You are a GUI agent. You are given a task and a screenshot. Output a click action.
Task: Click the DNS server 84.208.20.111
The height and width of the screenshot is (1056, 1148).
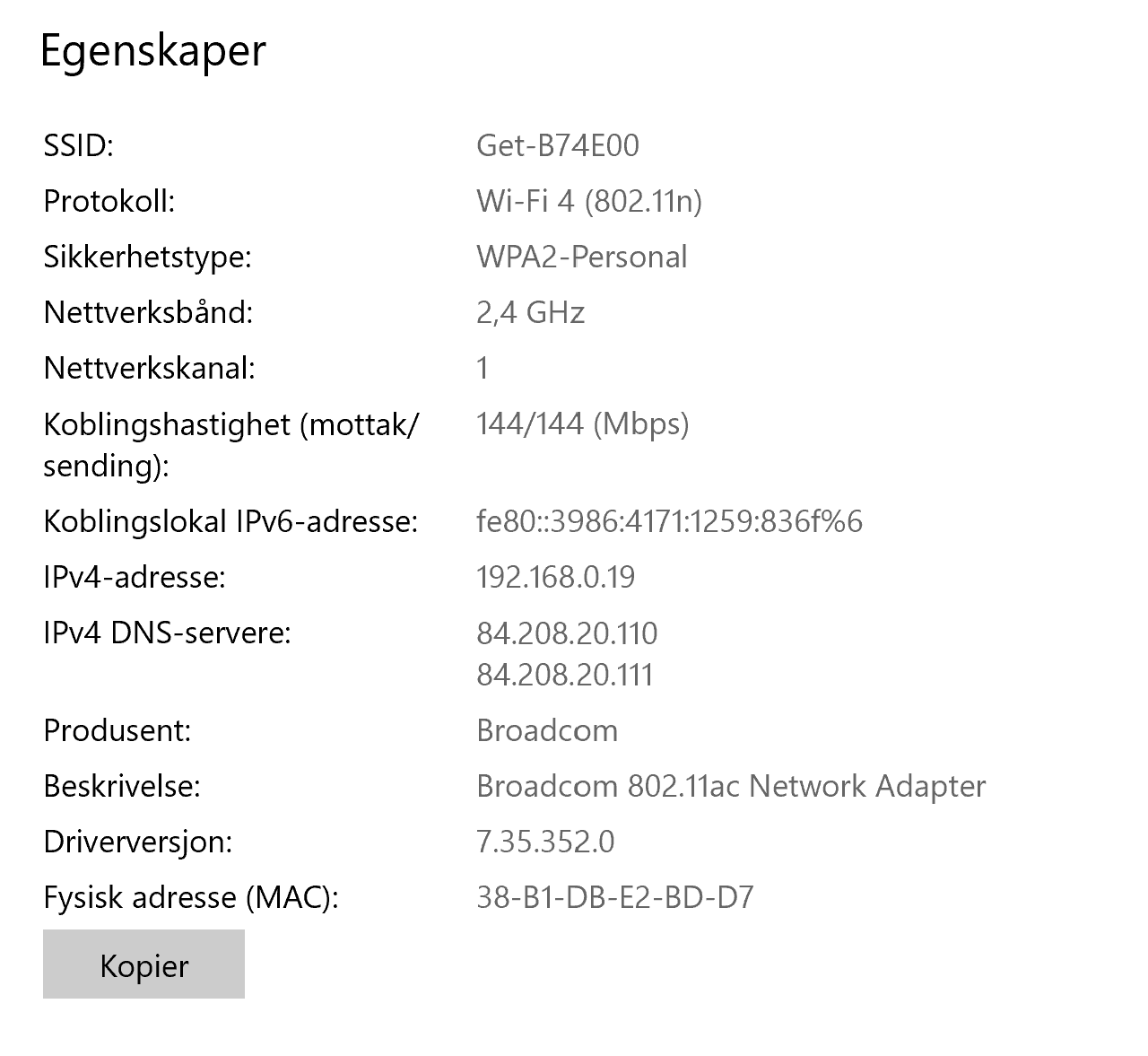coord(564,674)
